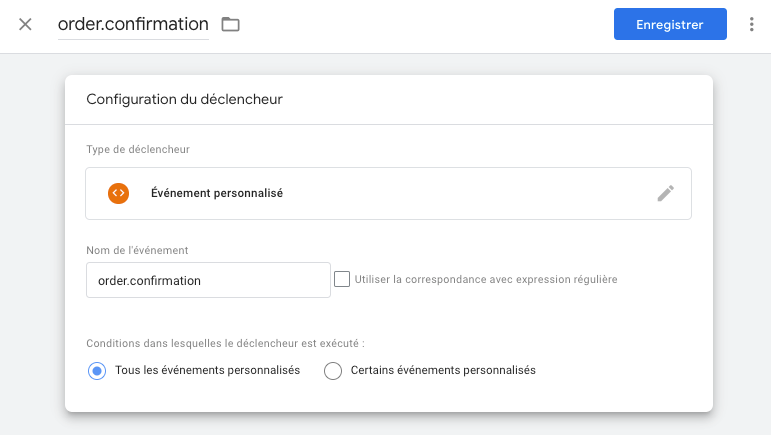The image size is (771, 435).
Task: Focus the Nom de l'événement text field
Action: (208, 280)
